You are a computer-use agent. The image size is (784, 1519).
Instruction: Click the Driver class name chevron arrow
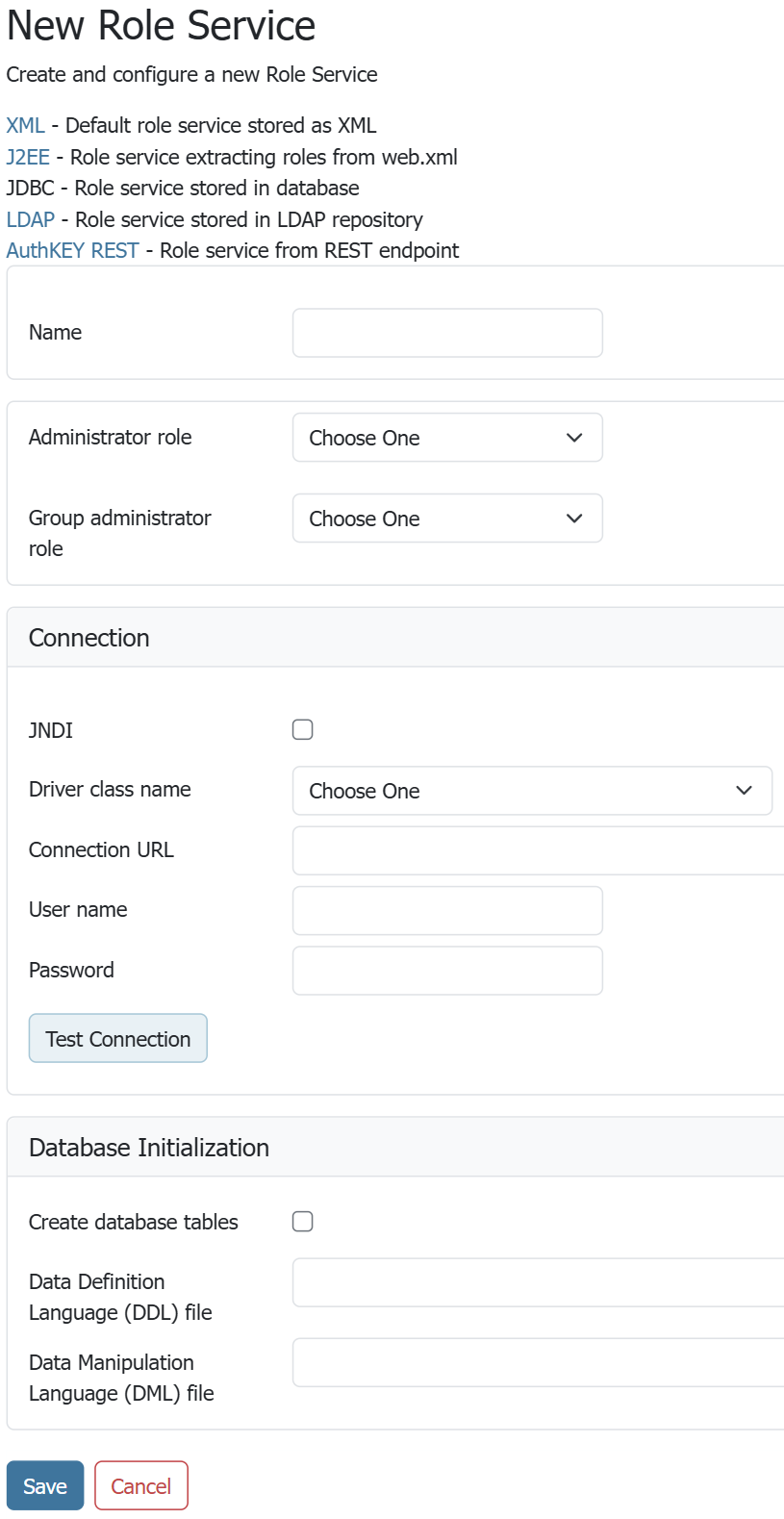(744, 791)
